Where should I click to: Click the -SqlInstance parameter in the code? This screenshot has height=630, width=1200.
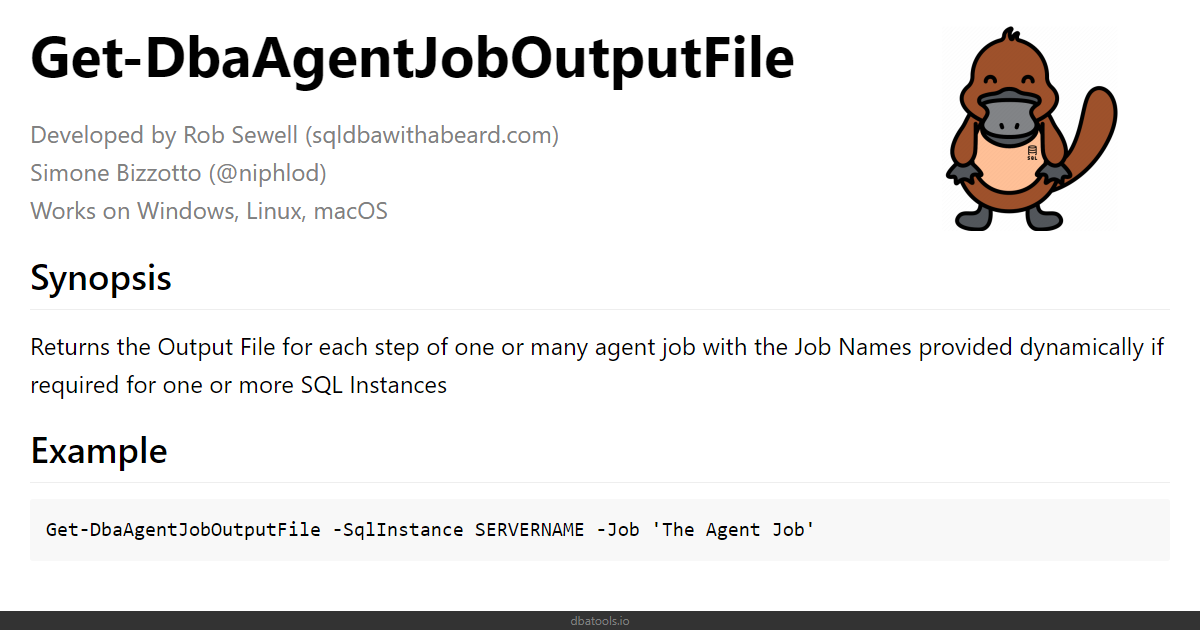coord(397,530)
